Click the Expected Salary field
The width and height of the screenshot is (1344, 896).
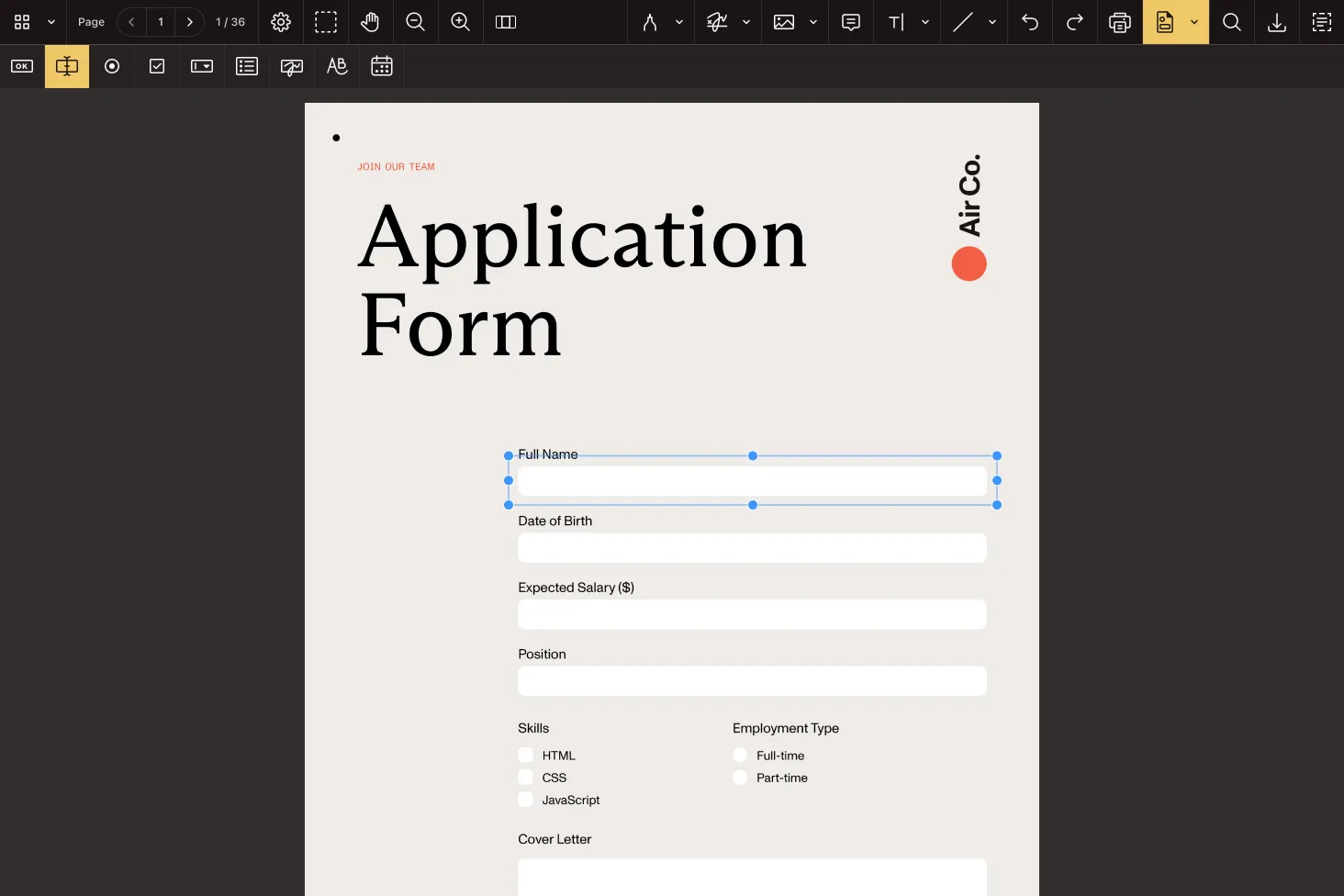752,614
